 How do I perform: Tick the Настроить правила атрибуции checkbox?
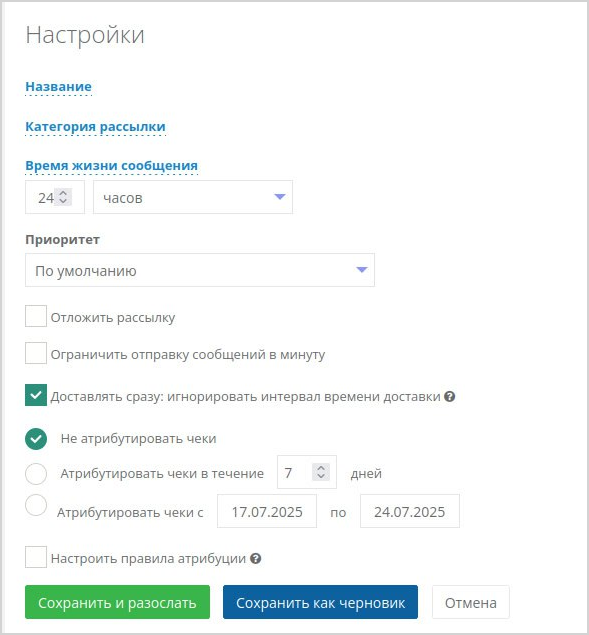(36, 557)
